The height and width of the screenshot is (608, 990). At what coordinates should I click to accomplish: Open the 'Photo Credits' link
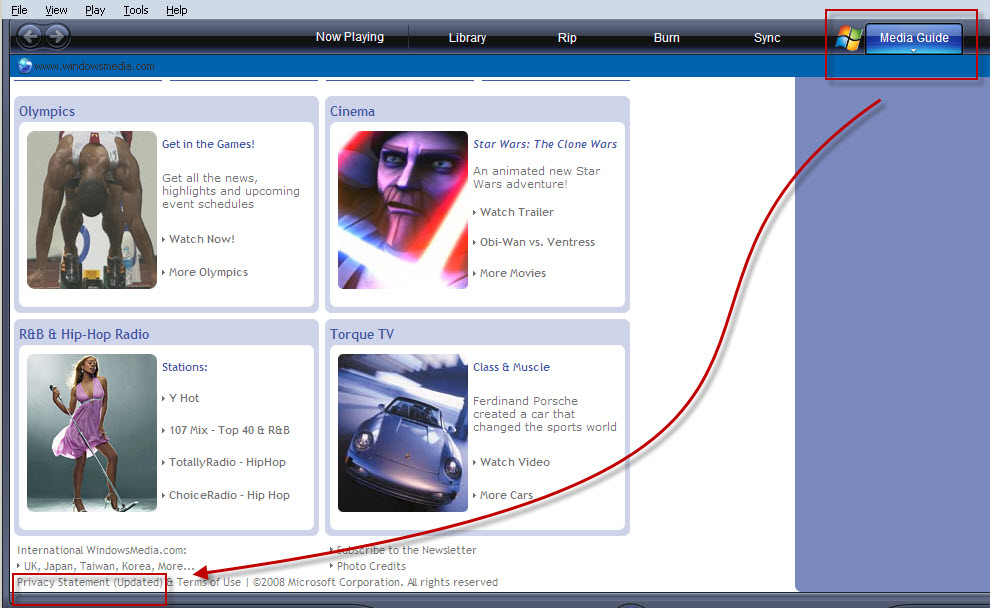[371, 566]
